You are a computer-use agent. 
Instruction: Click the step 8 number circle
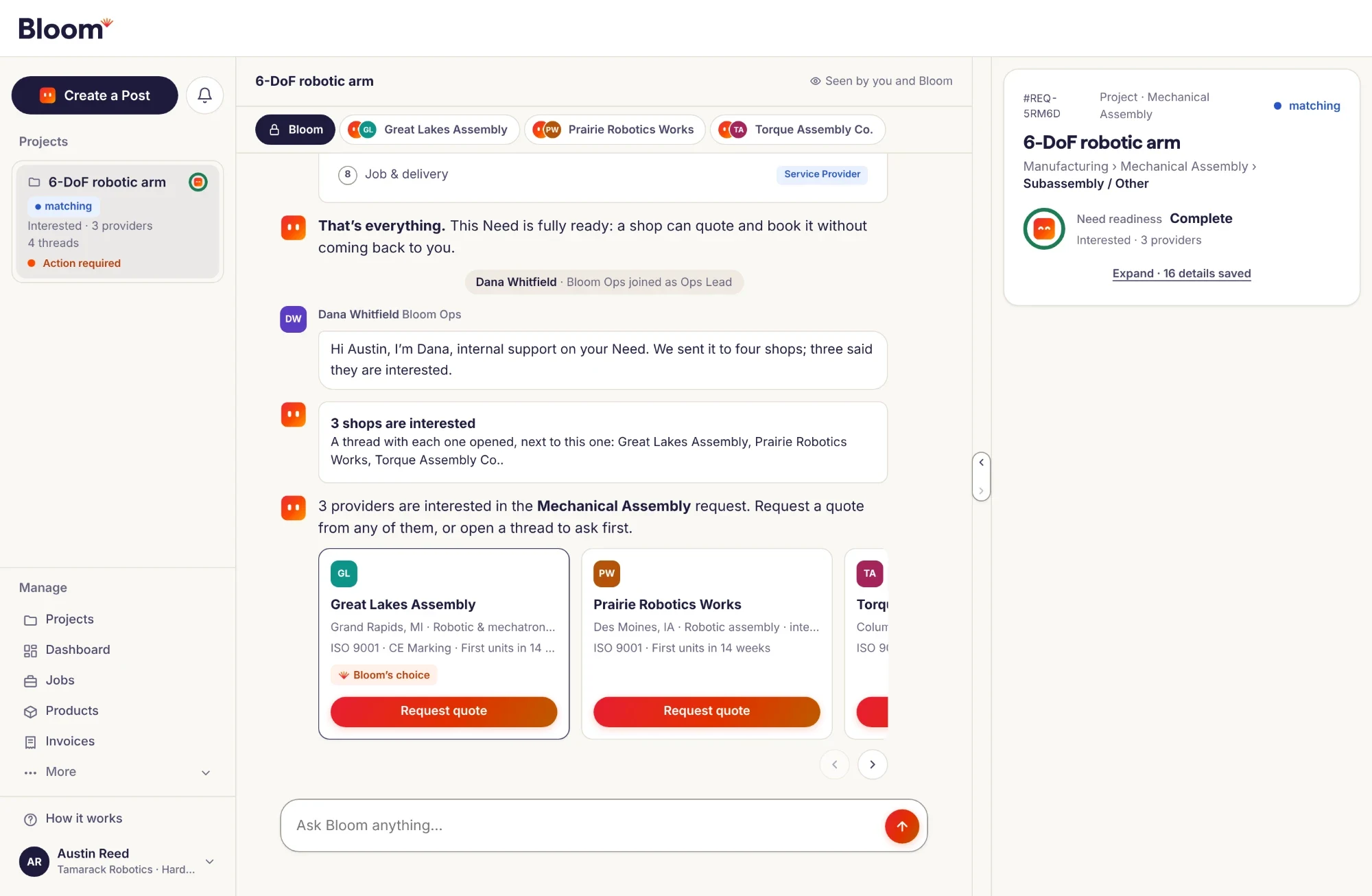click(x=347, y=174)
